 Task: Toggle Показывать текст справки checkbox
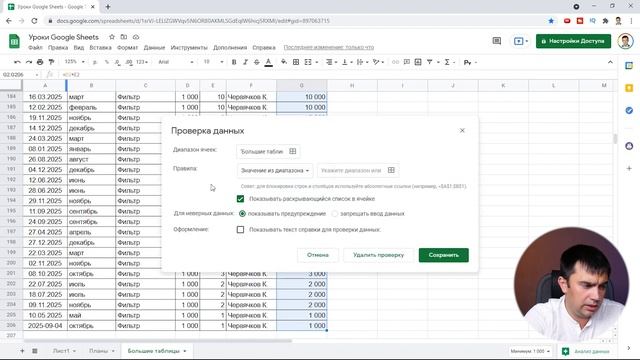[240, 229]
